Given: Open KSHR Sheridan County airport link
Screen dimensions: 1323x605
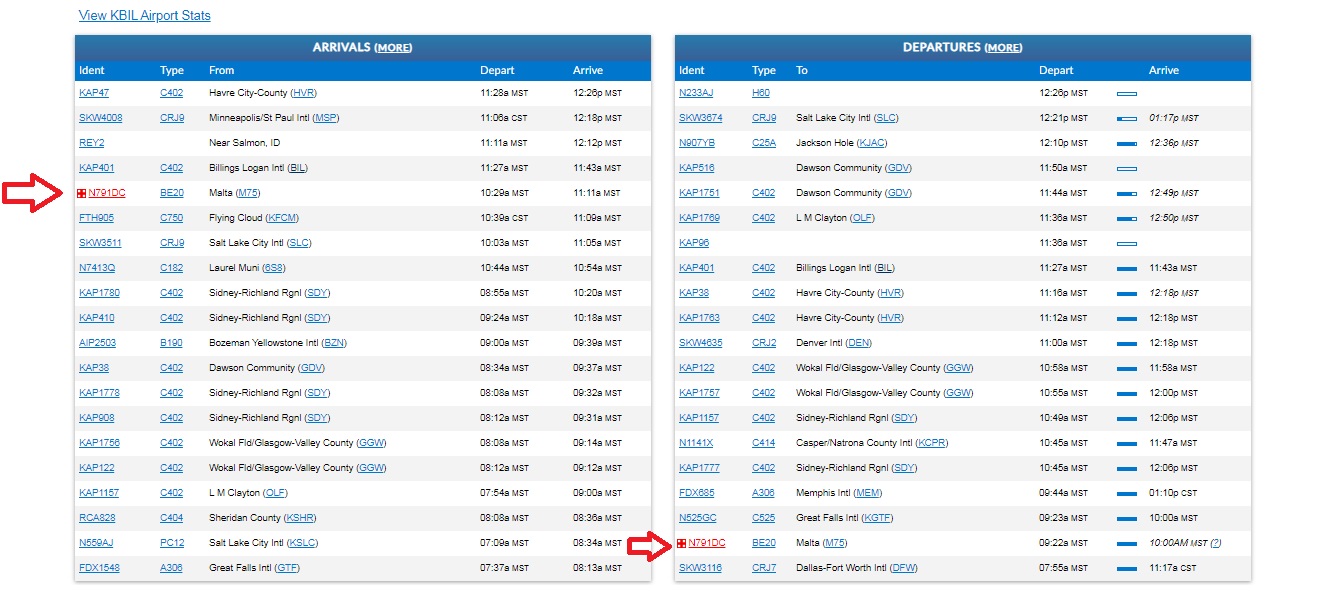Looking at the screenshot, I should click(301, 518).
